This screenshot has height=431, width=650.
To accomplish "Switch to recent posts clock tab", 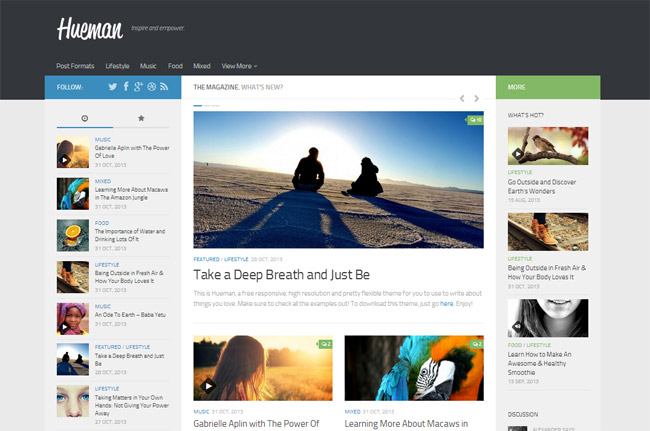I will coord(85,119).
